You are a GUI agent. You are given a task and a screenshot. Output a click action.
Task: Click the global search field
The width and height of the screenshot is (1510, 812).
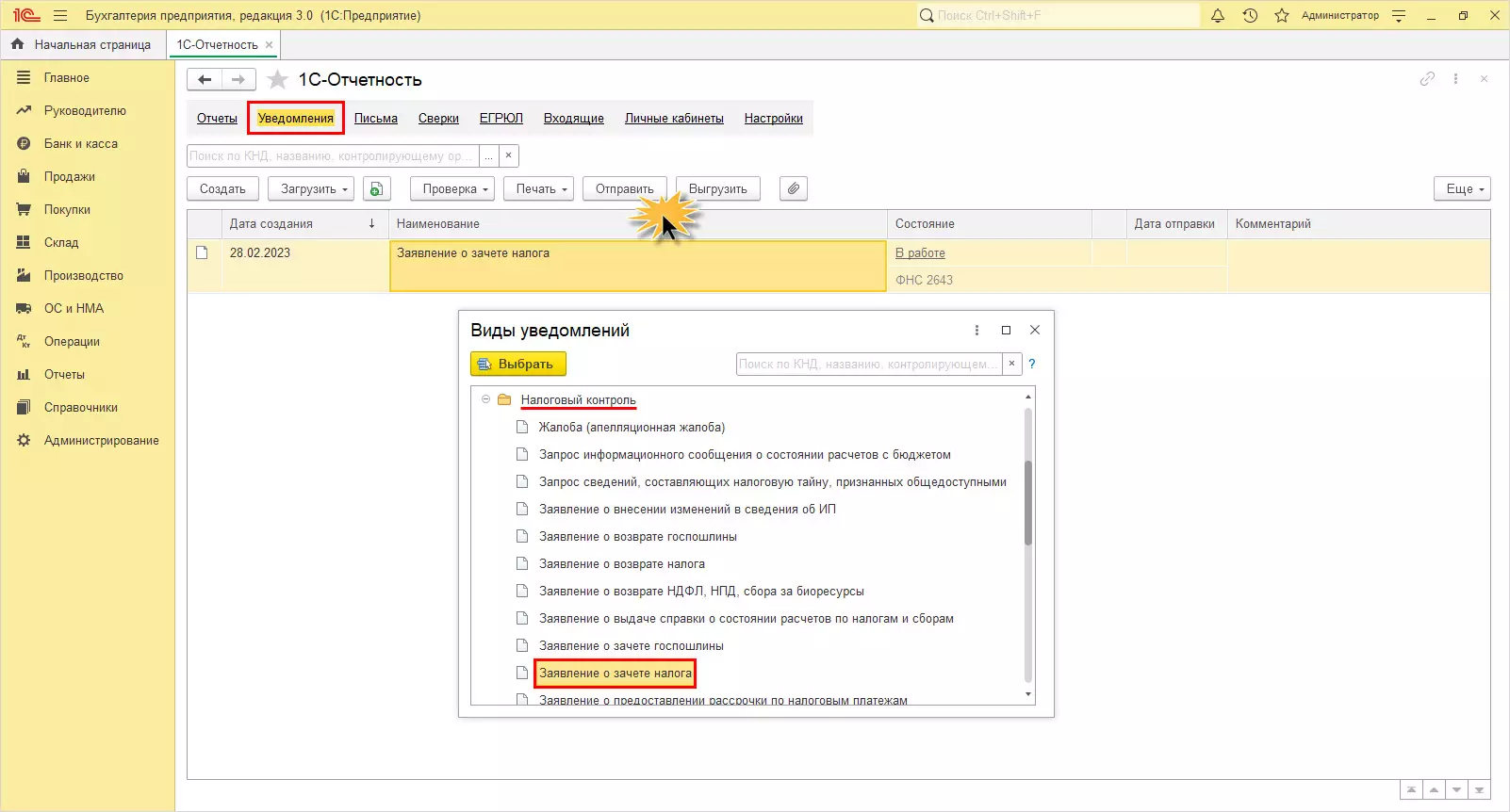point(1058,15)
